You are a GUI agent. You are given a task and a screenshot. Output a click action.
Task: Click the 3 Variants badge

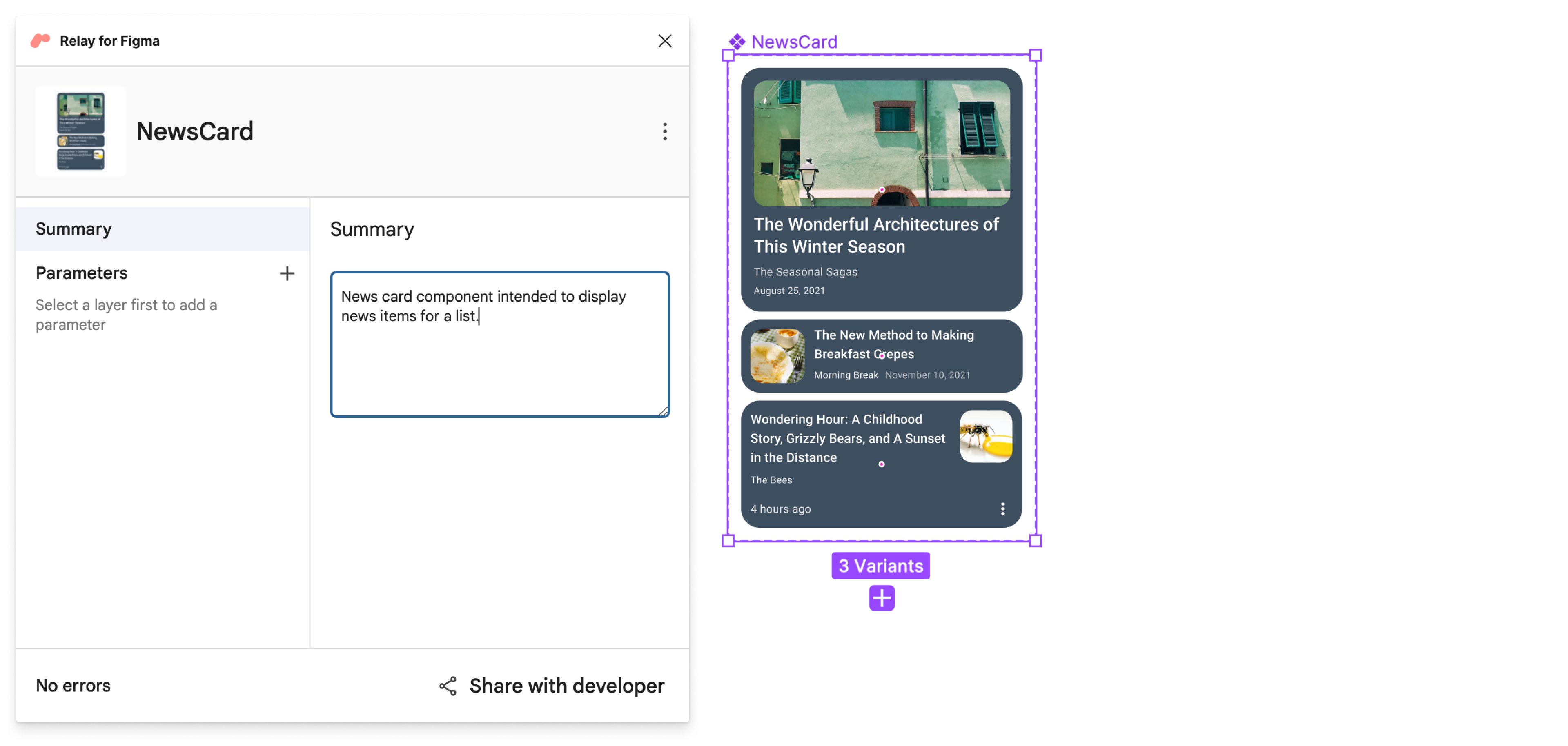pyautogui.click(x=881, y=566)
